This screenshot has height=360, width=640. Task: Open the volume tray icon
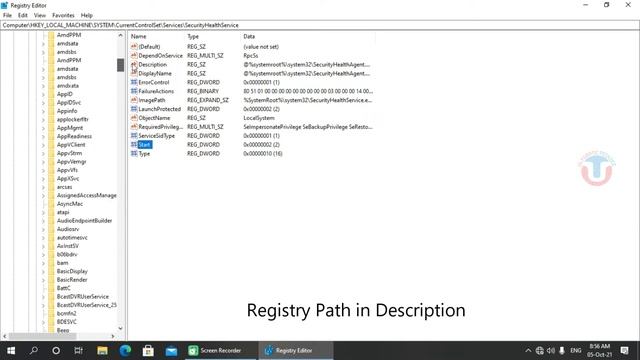click(551, 351)
